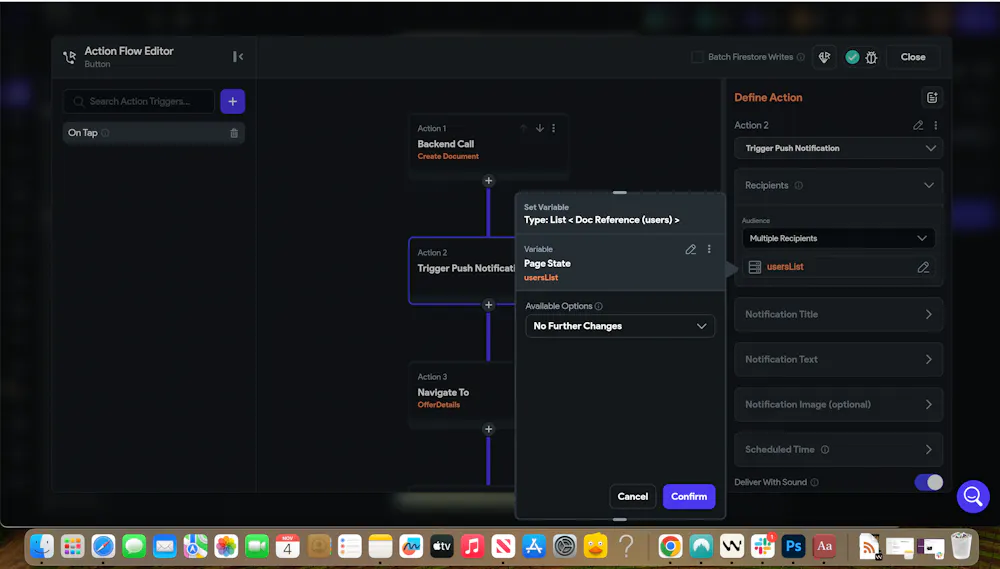Image resolution: width=1000 pixels, height=569 pixels.
Task: Open the debug bug icon
Action: 871,57
